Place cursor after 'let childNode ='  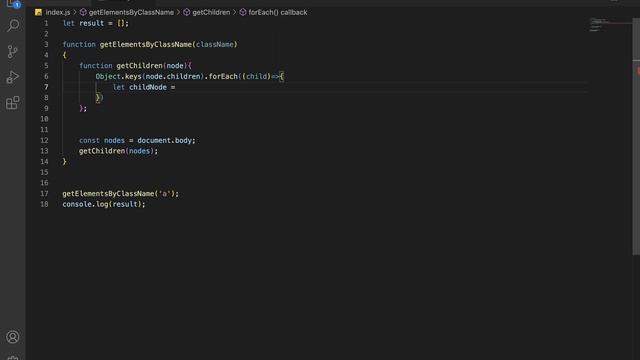(176, 87)
